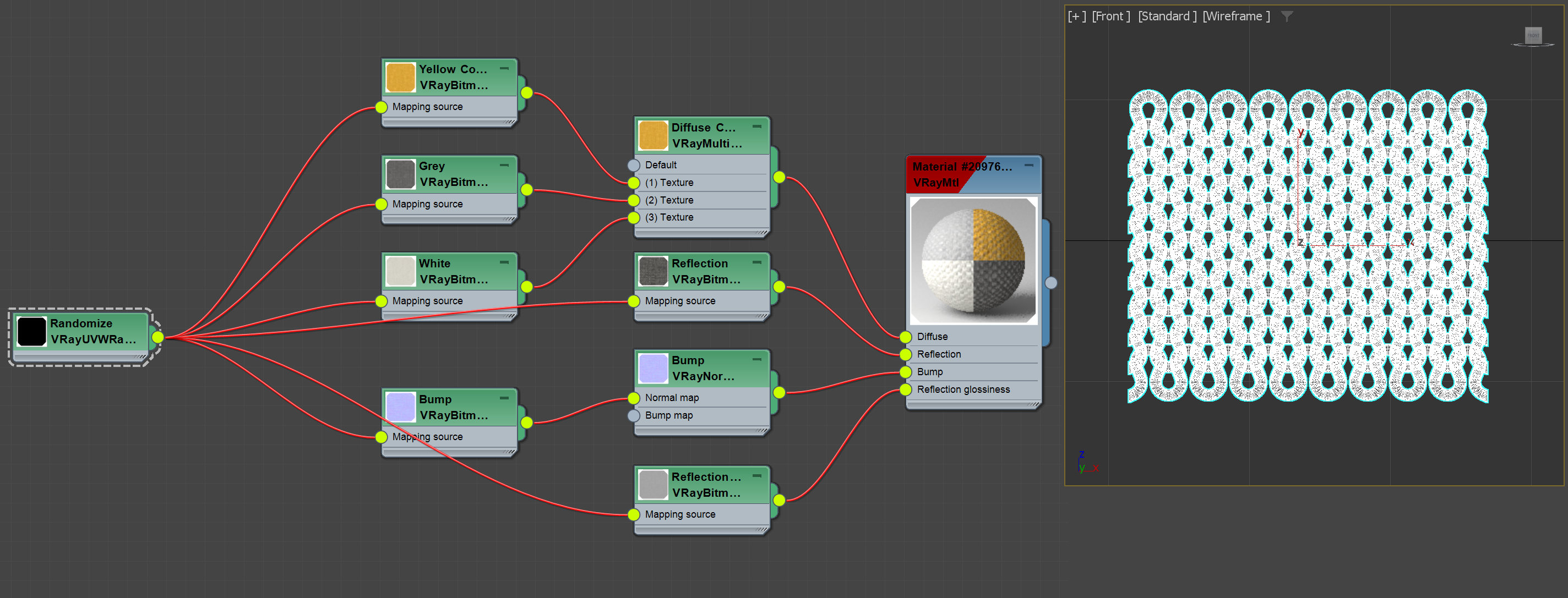Open the [Front] viewpoint menu
This screenshot has width=1568, height=598.
tap(1111, 16)
